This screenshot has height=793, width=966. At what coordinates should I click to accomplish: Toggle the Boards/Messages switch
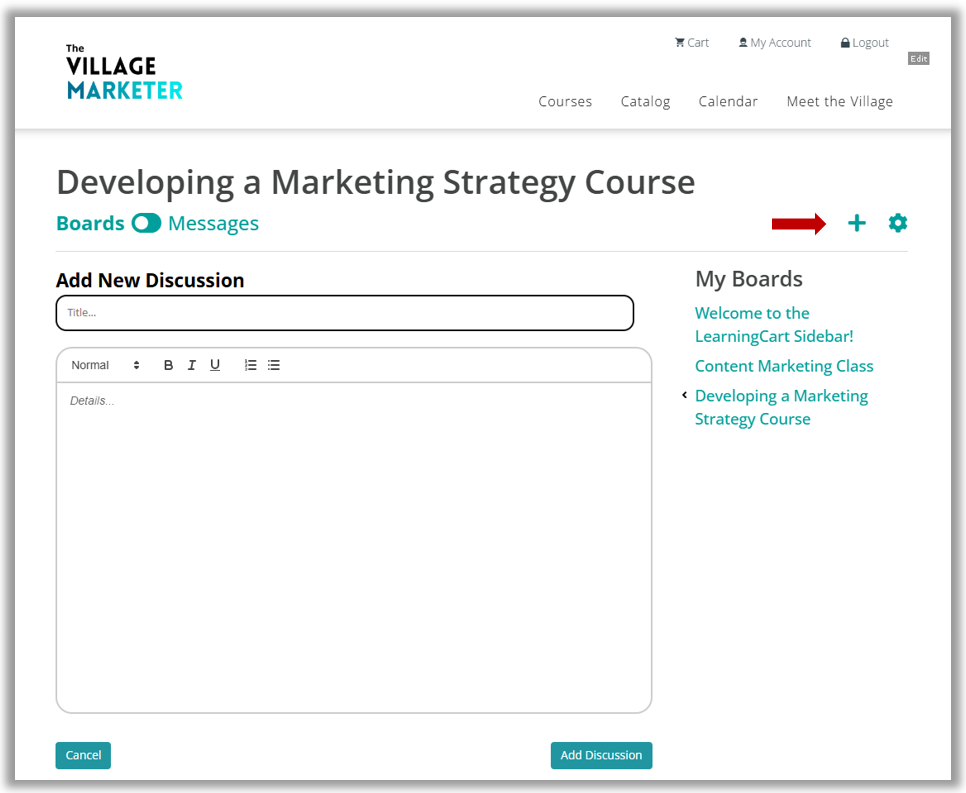(146, 223)
